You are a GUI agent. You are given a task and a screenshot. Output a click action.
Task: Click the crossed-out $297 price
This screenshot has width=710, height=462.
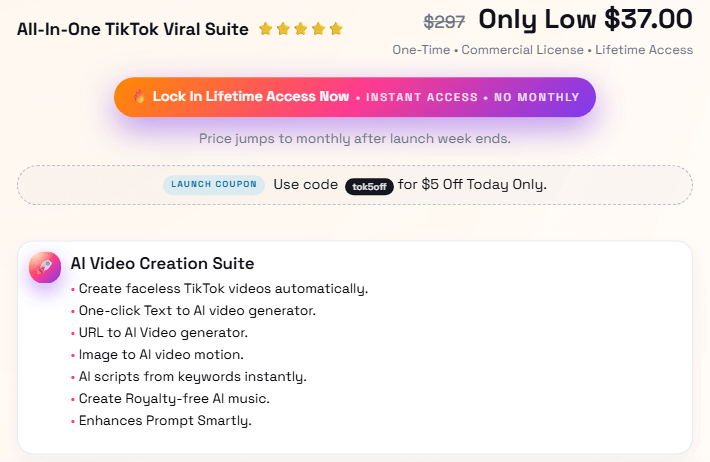[x=445, y=21]
